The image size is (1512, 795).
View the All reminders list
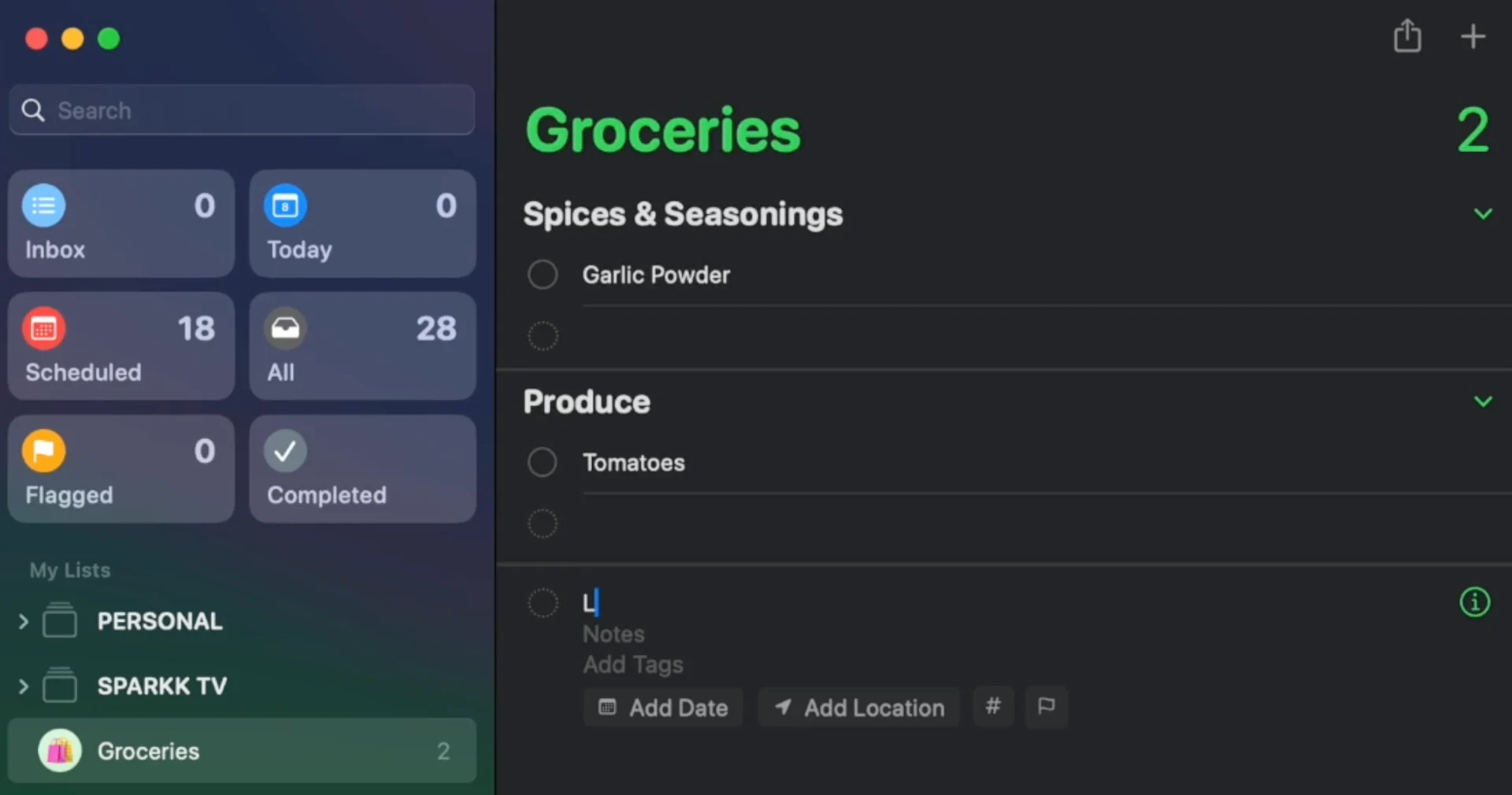pos(362,346)
